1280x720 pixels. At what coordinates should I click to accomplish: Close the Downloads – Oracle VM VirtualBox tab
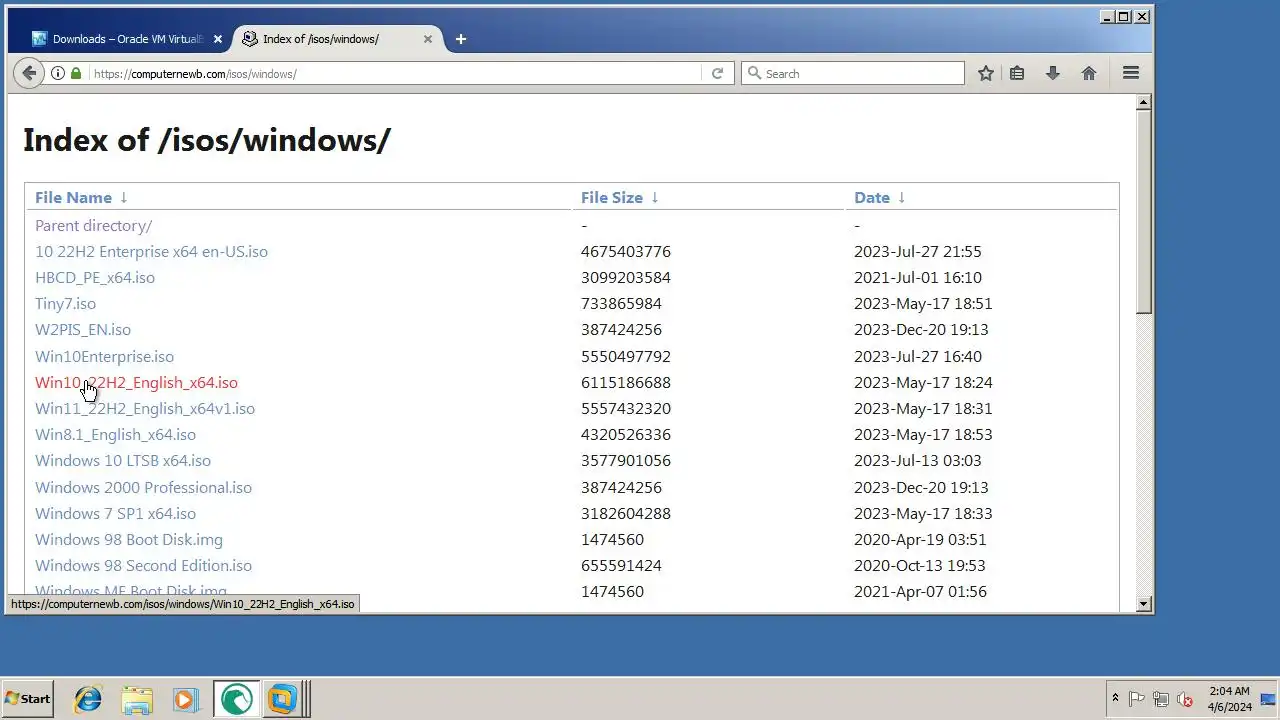pyautogui.click(x=218, y=39)
